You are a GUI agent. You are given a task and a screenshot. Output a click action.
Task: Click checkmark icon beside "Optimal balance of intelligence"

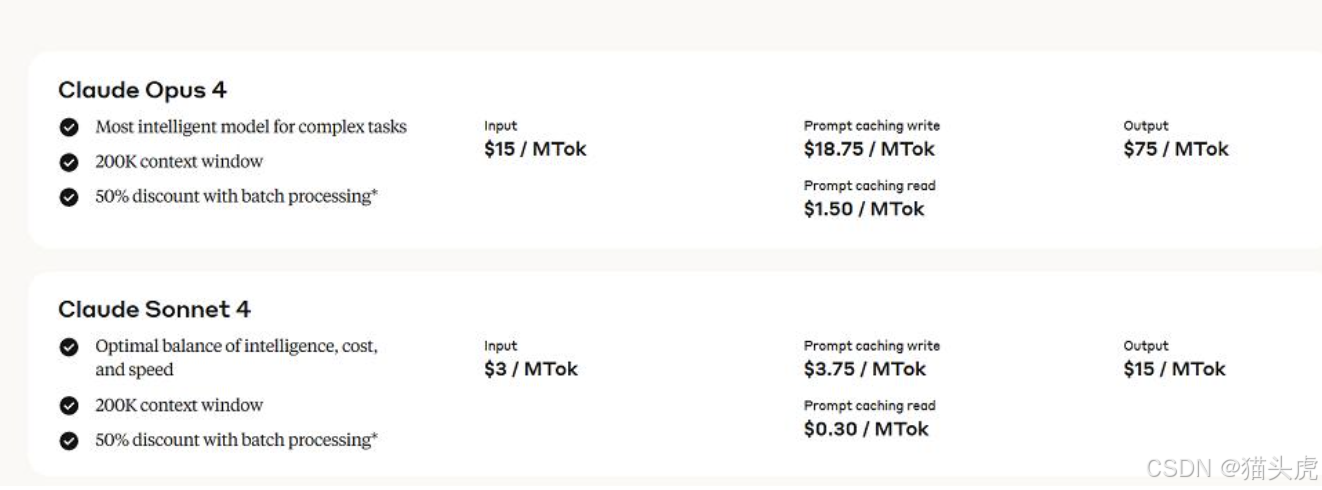tap(69, 347)
